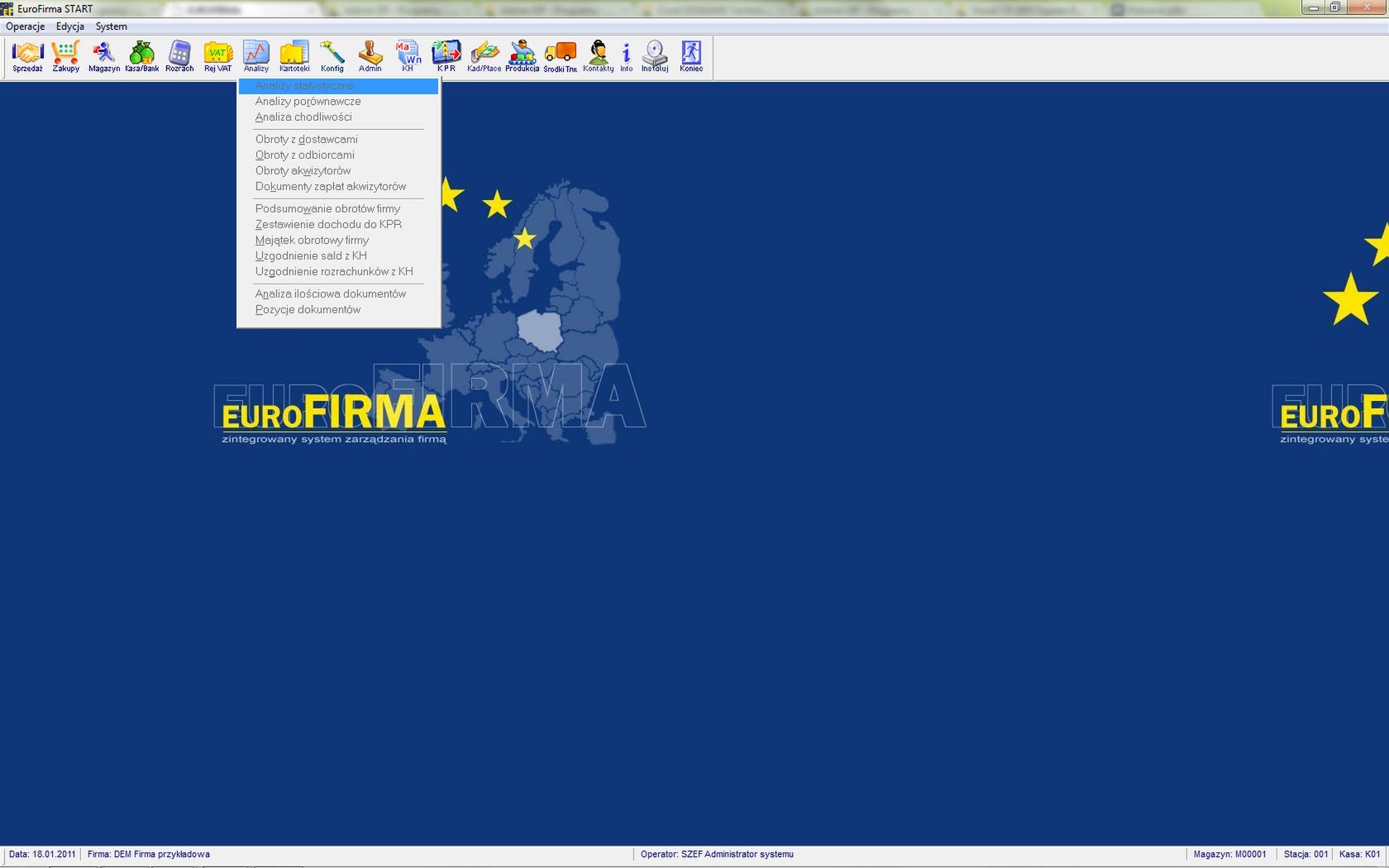Choose Analiza ilościowa dokumentów
This screenshot has width=1389, height=868.
point(338,294)
